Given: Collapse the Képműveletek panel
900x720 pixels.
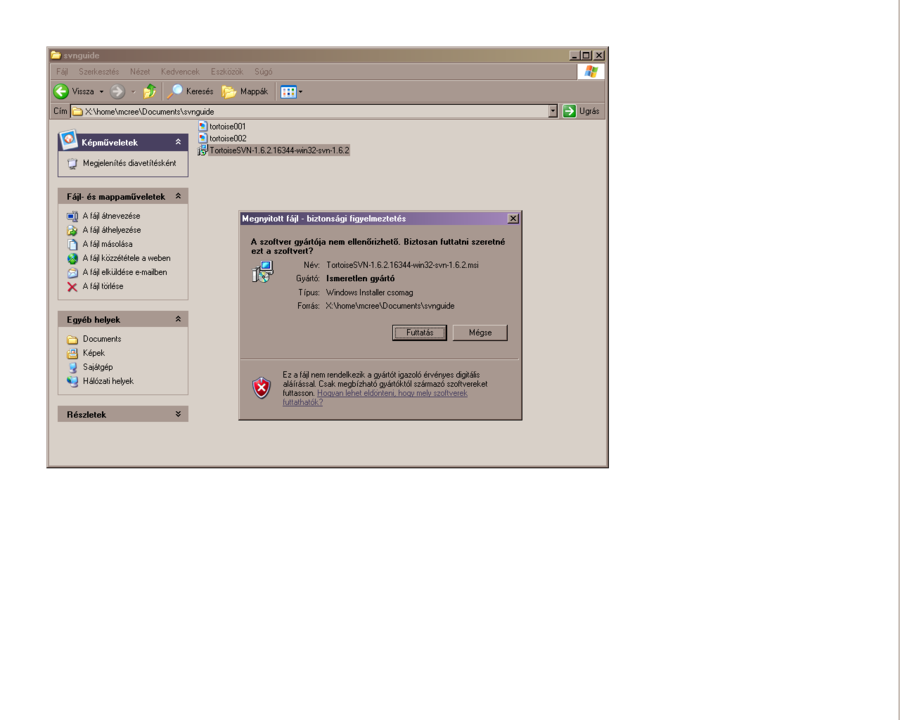Looking at the screenshot, I should pos(178,142).
